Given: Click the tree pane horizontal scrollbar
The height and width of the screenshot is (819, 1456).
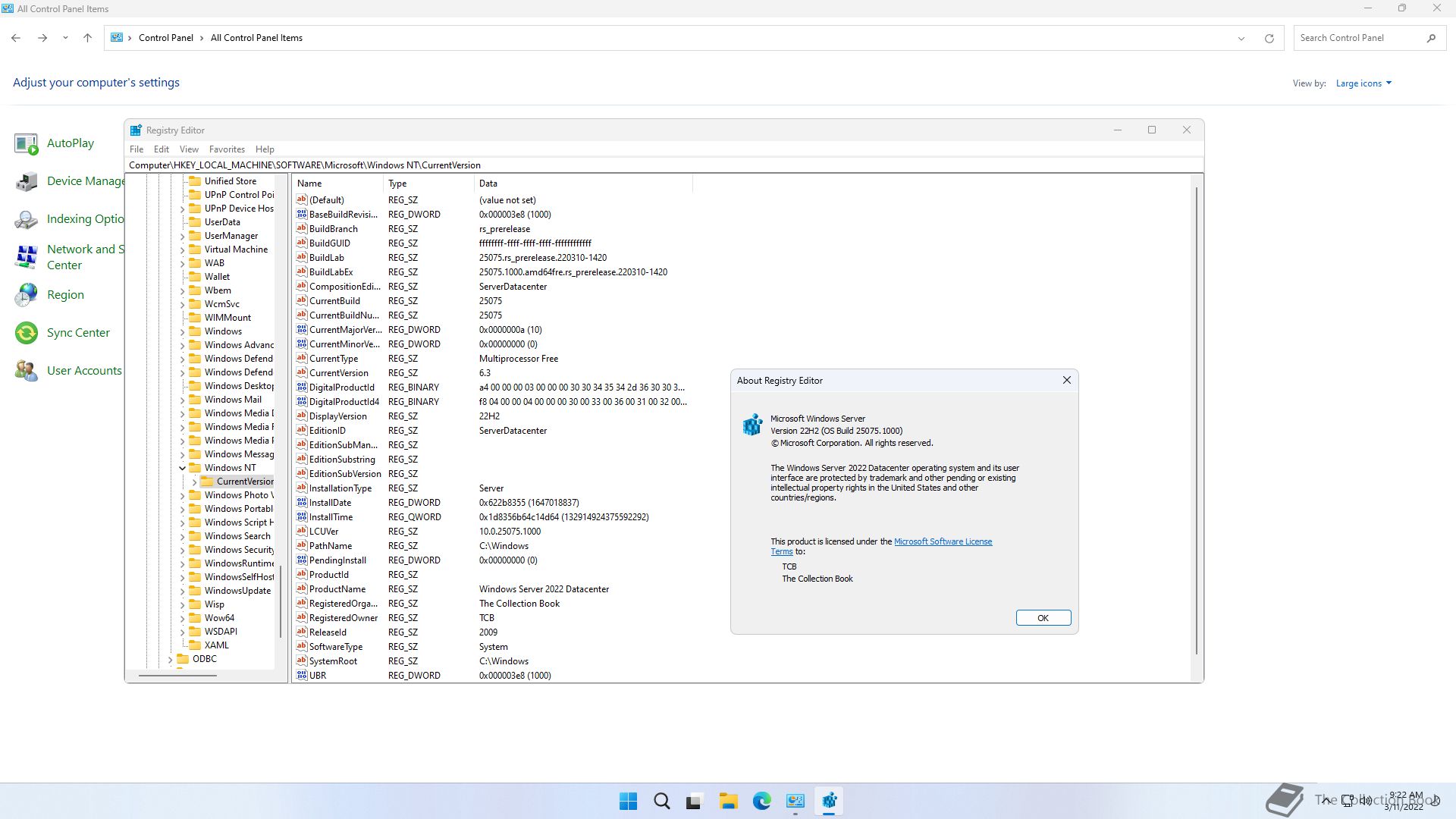Looking at the screenshot, I should coord(177,675).
